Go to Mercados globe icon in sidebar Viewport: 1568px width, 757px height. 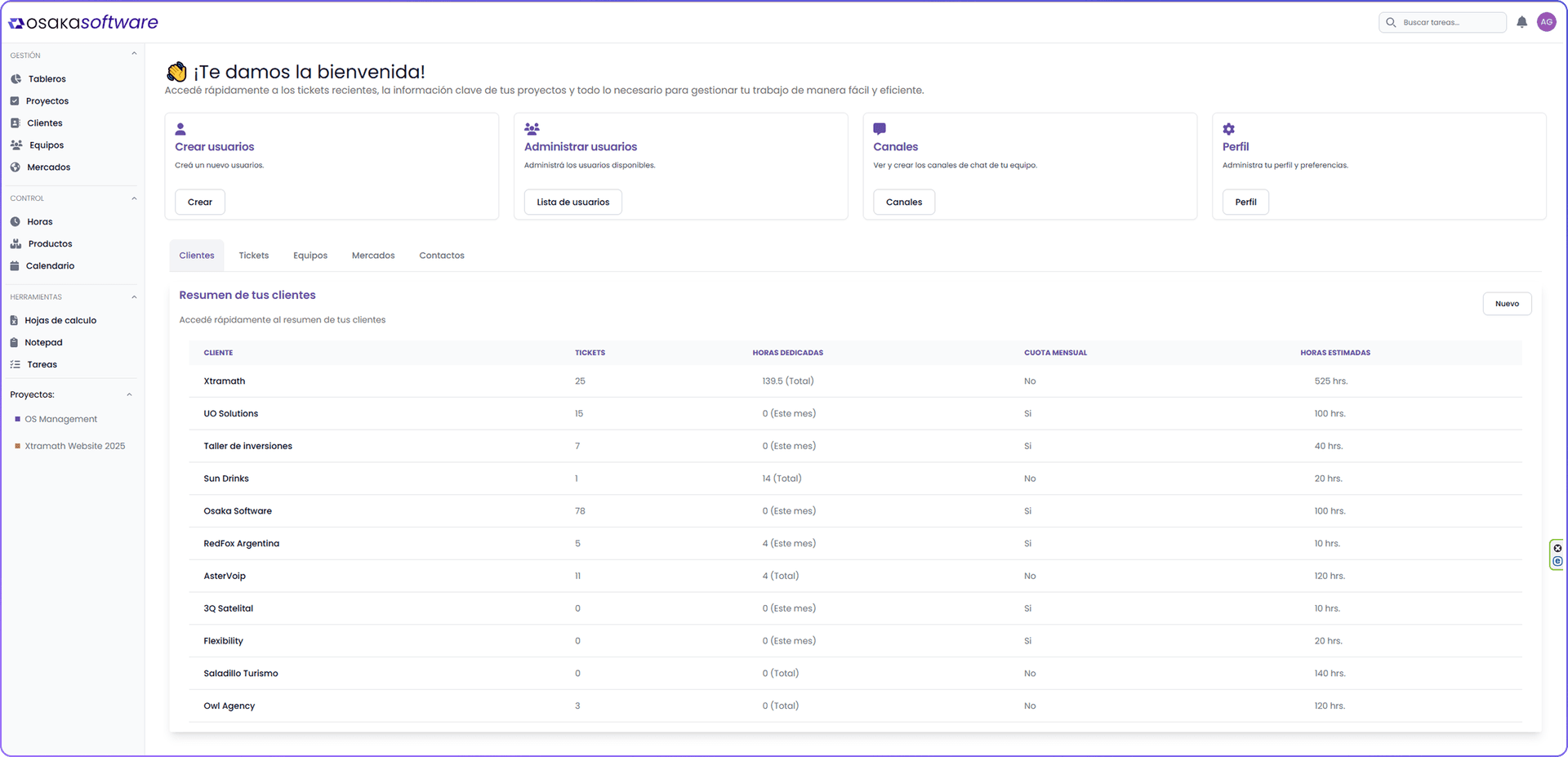pos(16,167)
